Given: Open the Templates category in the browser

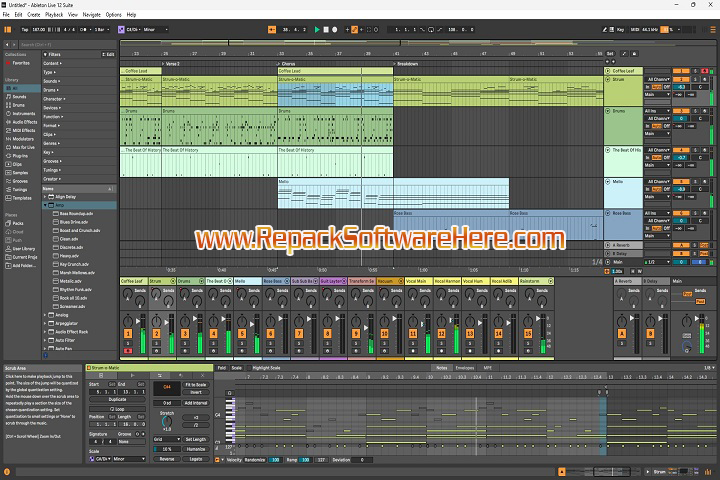Looking at the screenshot, I should click(x=22, y=198).
